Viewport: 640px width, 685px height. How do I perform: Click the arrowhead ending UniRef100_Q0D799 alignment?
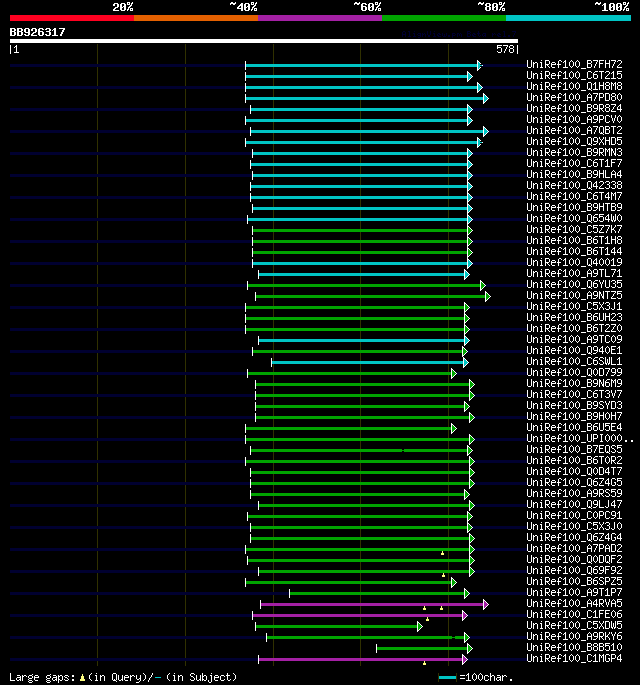point(453,374)
